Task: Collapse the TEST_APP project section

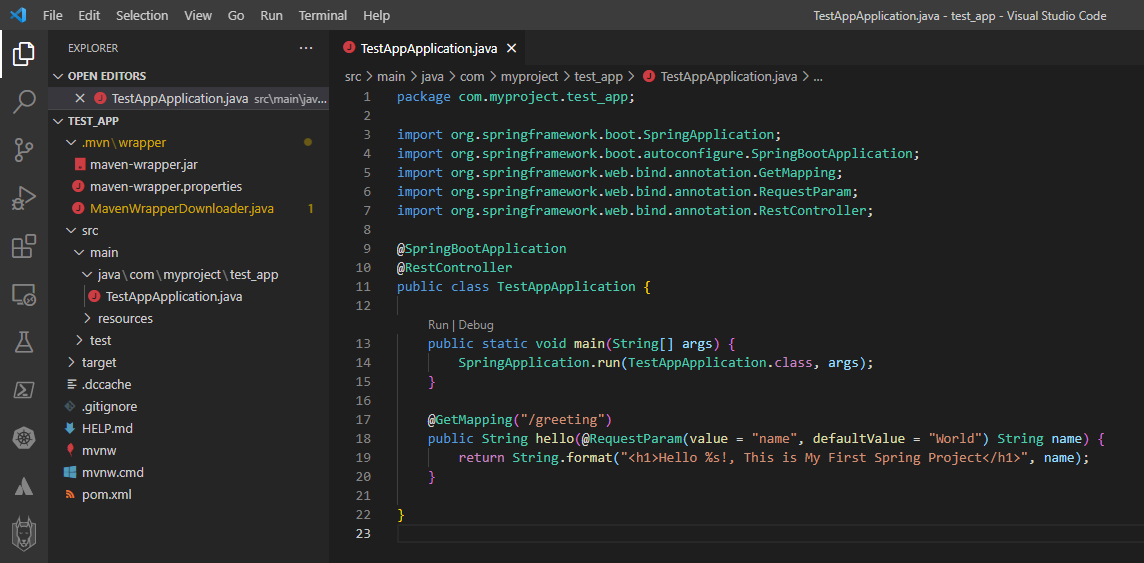Action: [x=58, y=121]
